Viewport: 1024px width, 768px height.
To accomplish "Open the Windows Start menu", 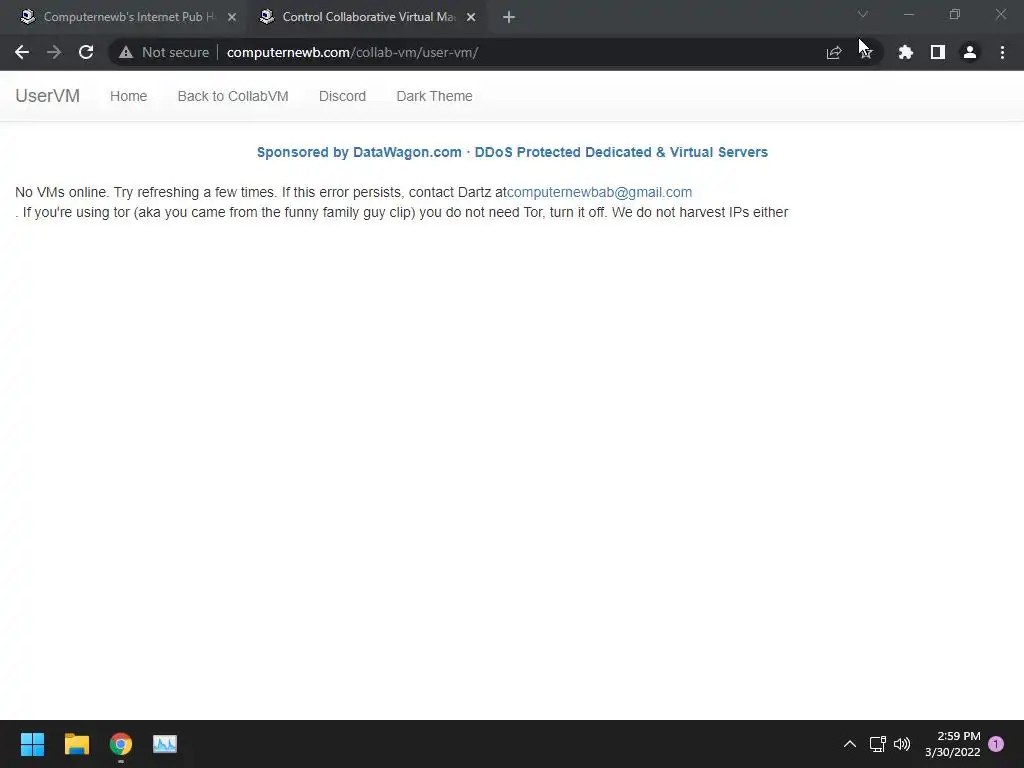I will pos(33,744).
